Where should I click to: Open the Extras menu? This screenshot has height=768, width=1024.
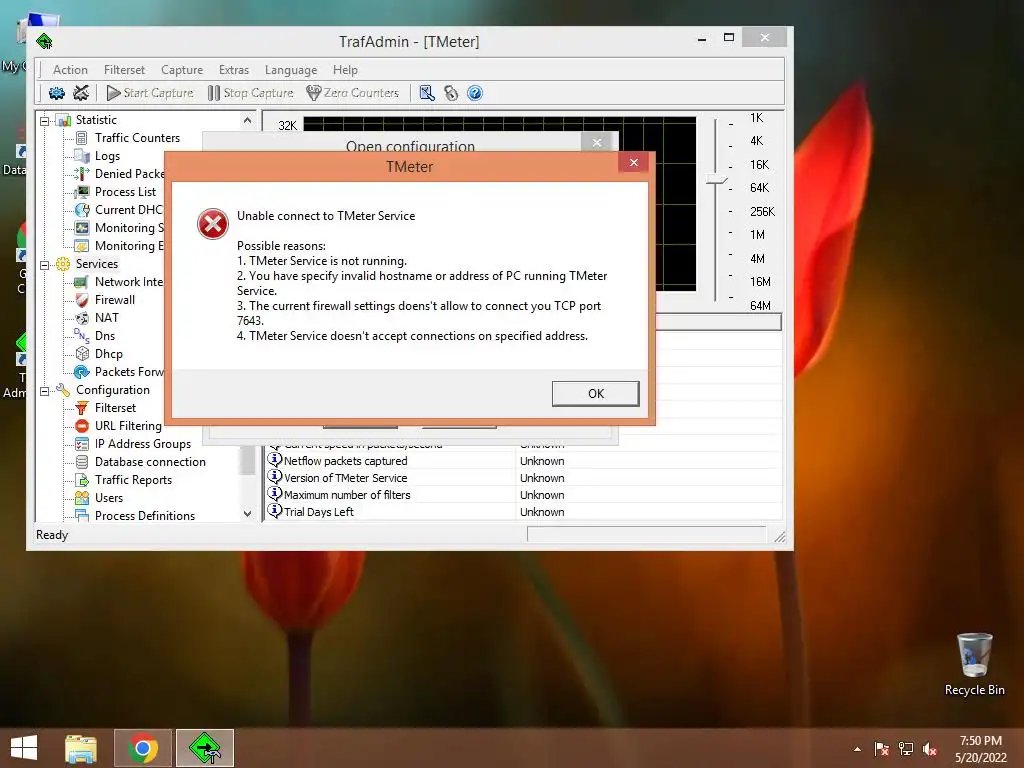pyautogui.click(x=234, y=70)
